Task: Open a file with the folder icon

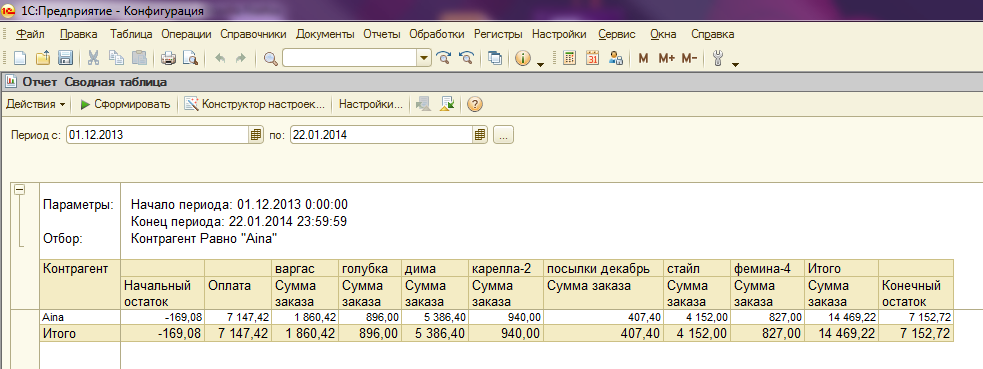Action: tap(43, 58)
